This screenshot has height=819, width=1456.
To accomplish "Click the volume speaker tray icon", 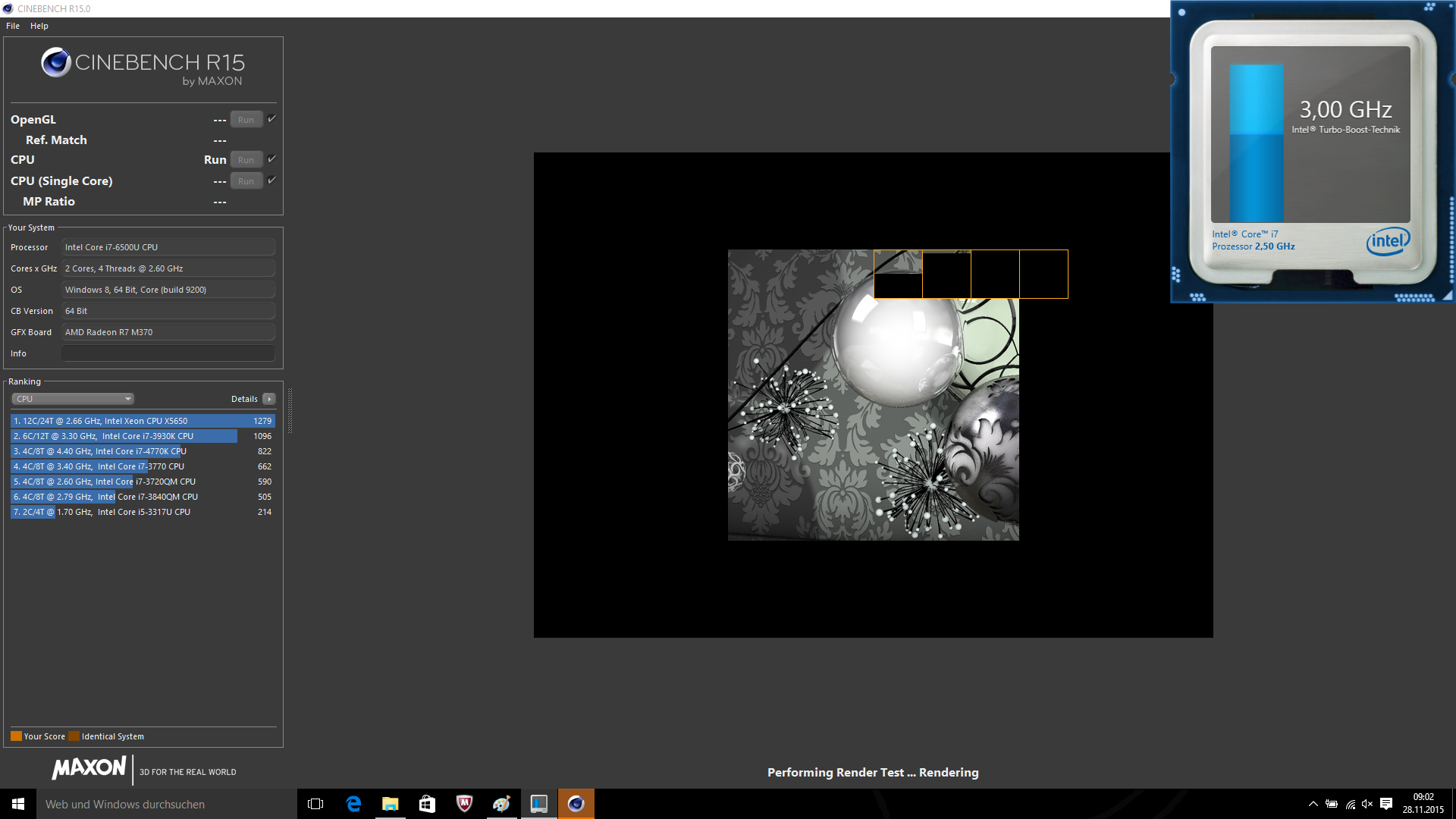I will coord(1367,804).
